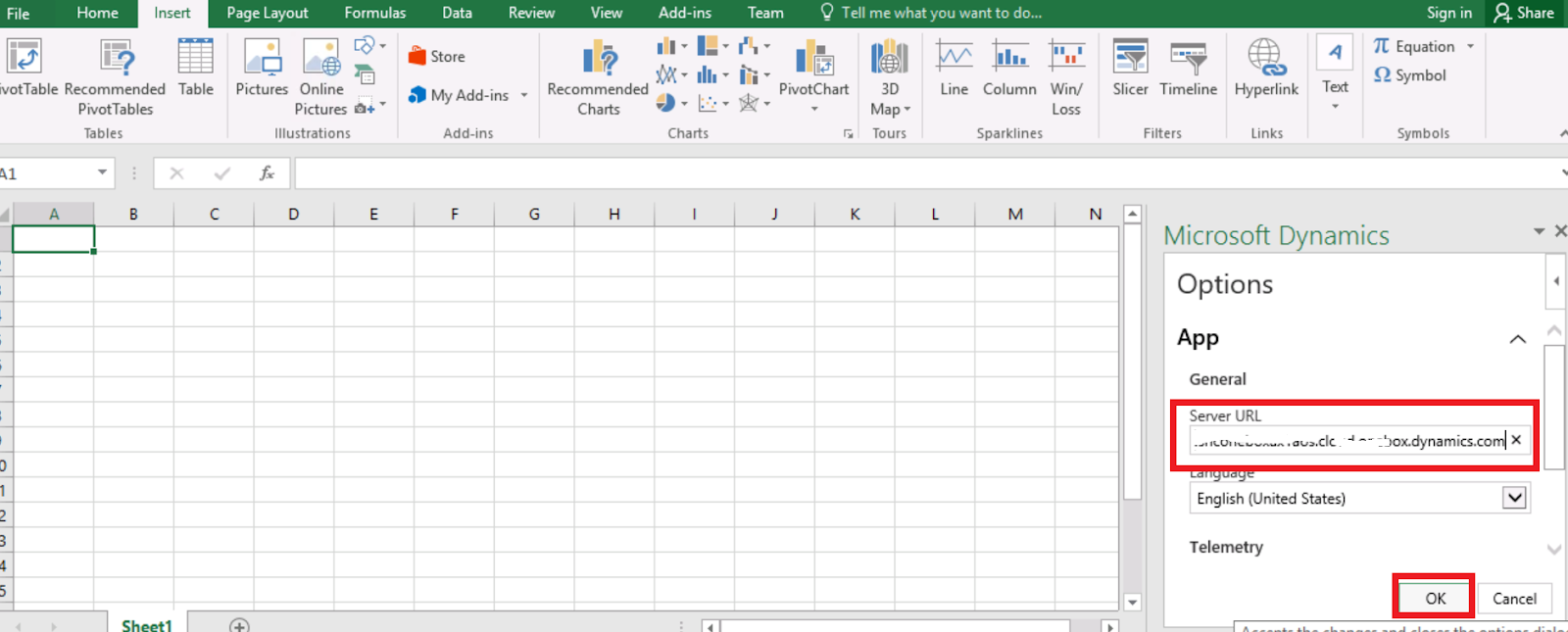The image size is (1568, 632).
Task: Open the 3D Map tool
Action: 890,76
